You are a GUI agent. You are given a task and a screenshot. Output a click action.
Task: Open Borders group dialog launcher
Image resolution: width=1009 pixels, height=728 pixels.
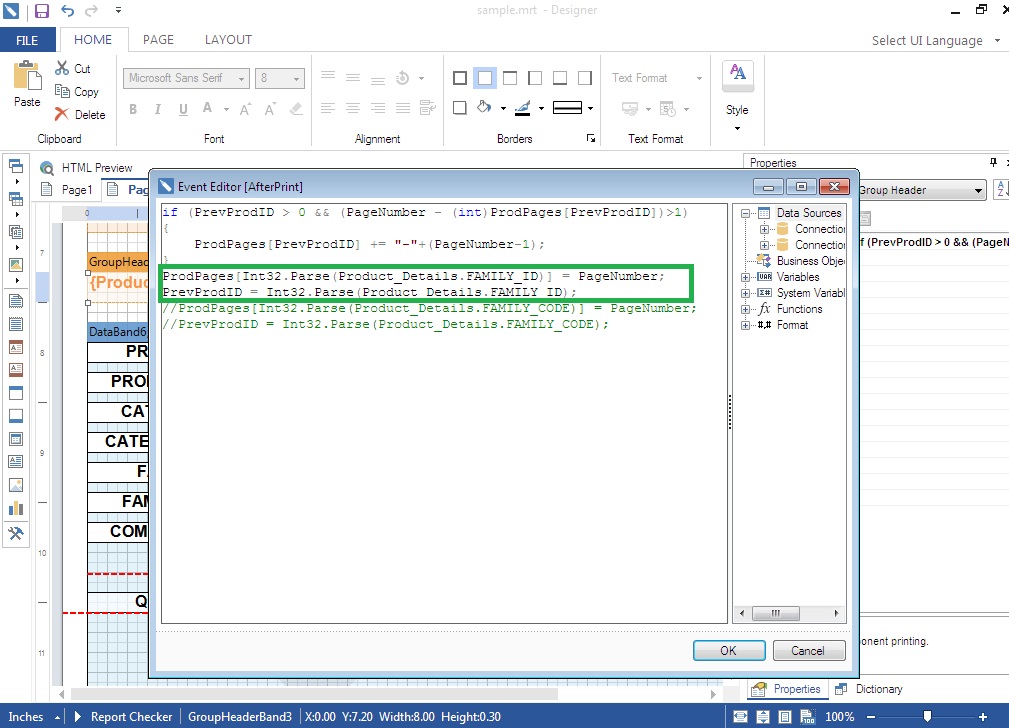point(591,138)
